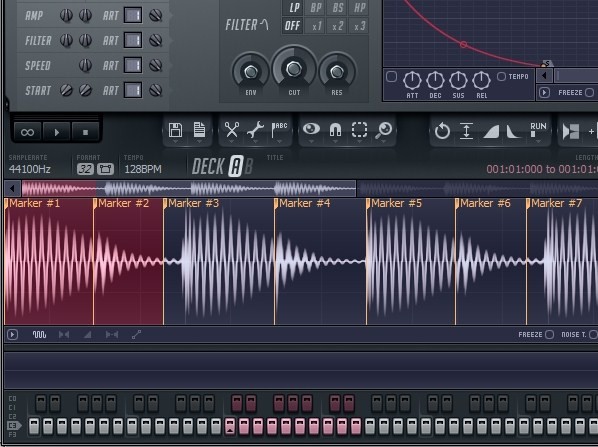Open the magnifier zoom menu
The width and height of the screenshot is (598, 447).
(x=384, y=130)
